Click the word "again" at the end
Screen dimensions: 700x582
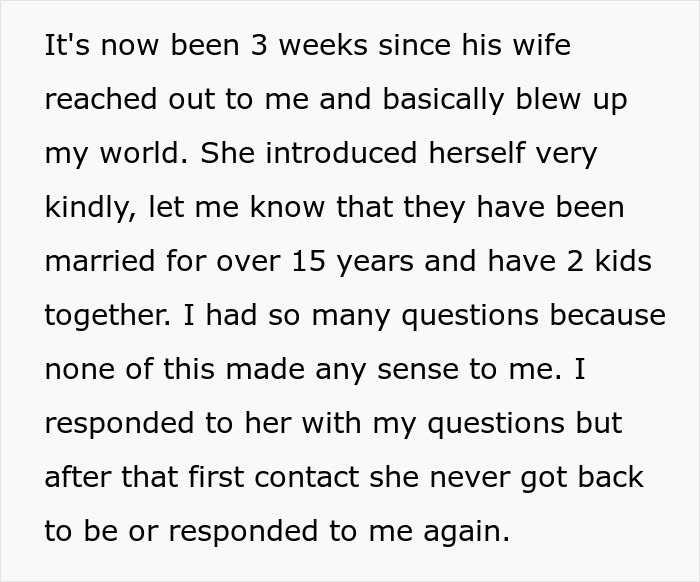pyautogui.click(x=464, y=532)
